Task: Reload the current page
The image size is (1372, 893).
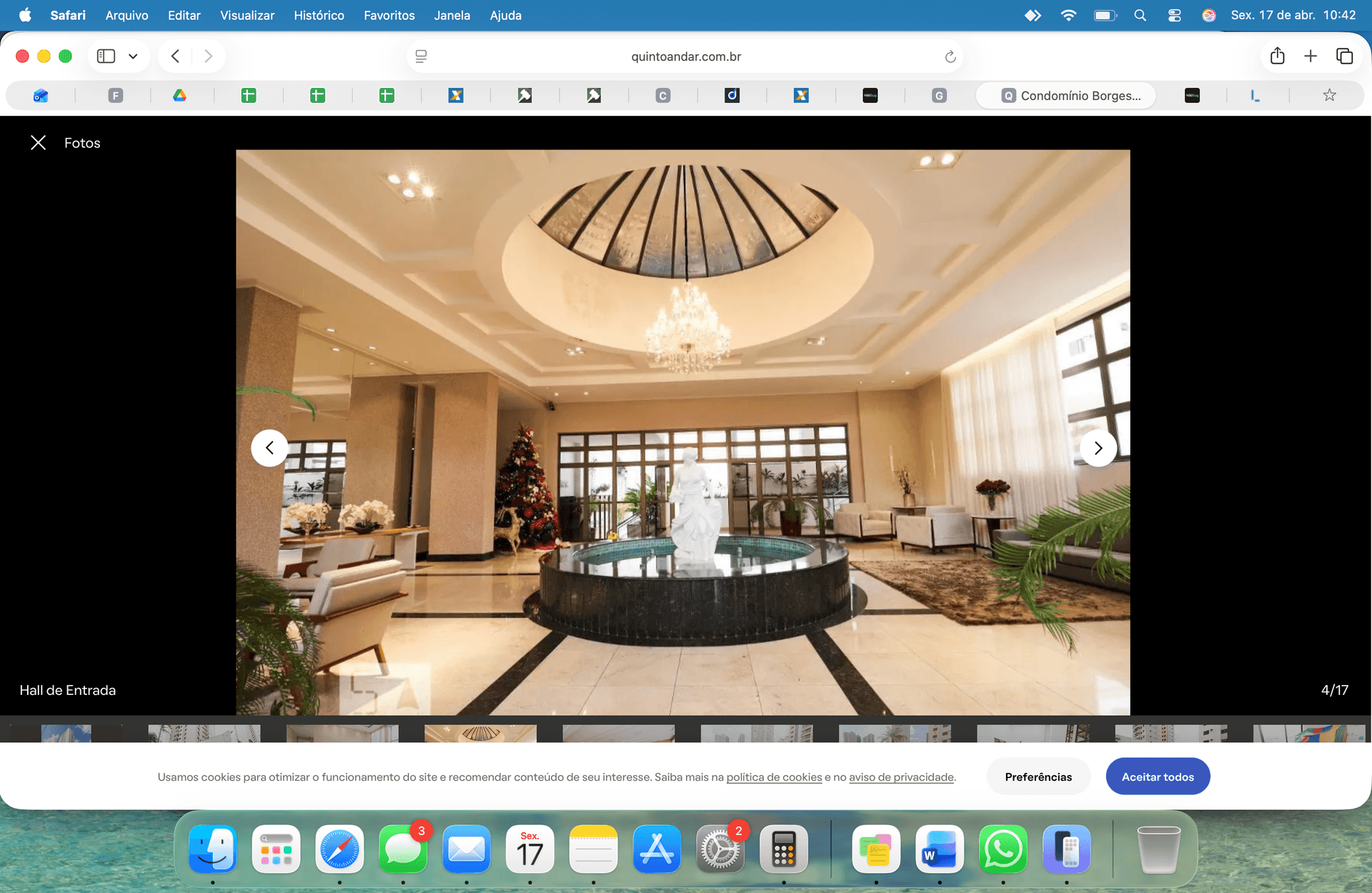Action: (x=950, y=56)
